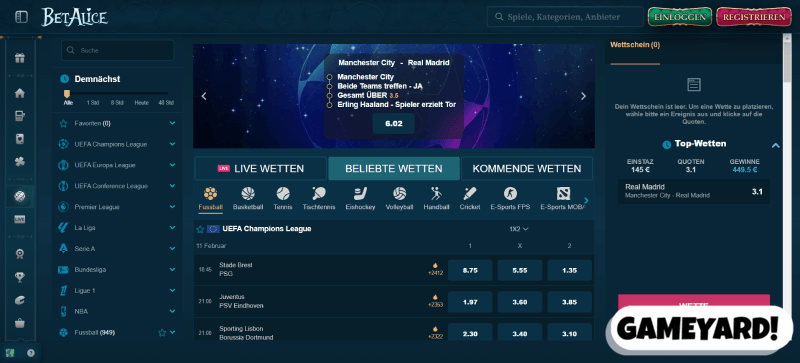Click the REGISTRIEREN button

pyautogui.click(x=754, y=17)
